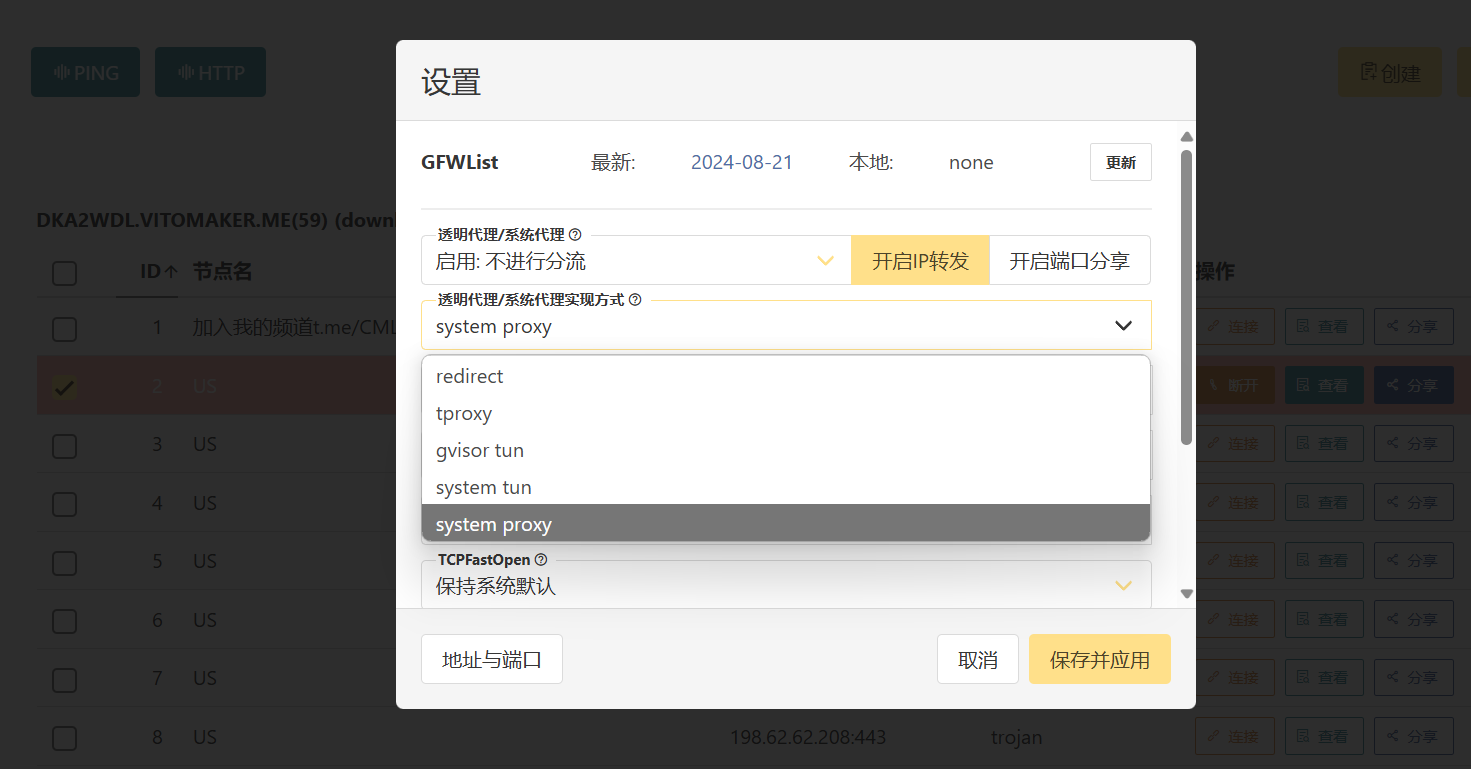
Task: Click the 198.62.62.208:443 address cell
Action: [808, 738]
